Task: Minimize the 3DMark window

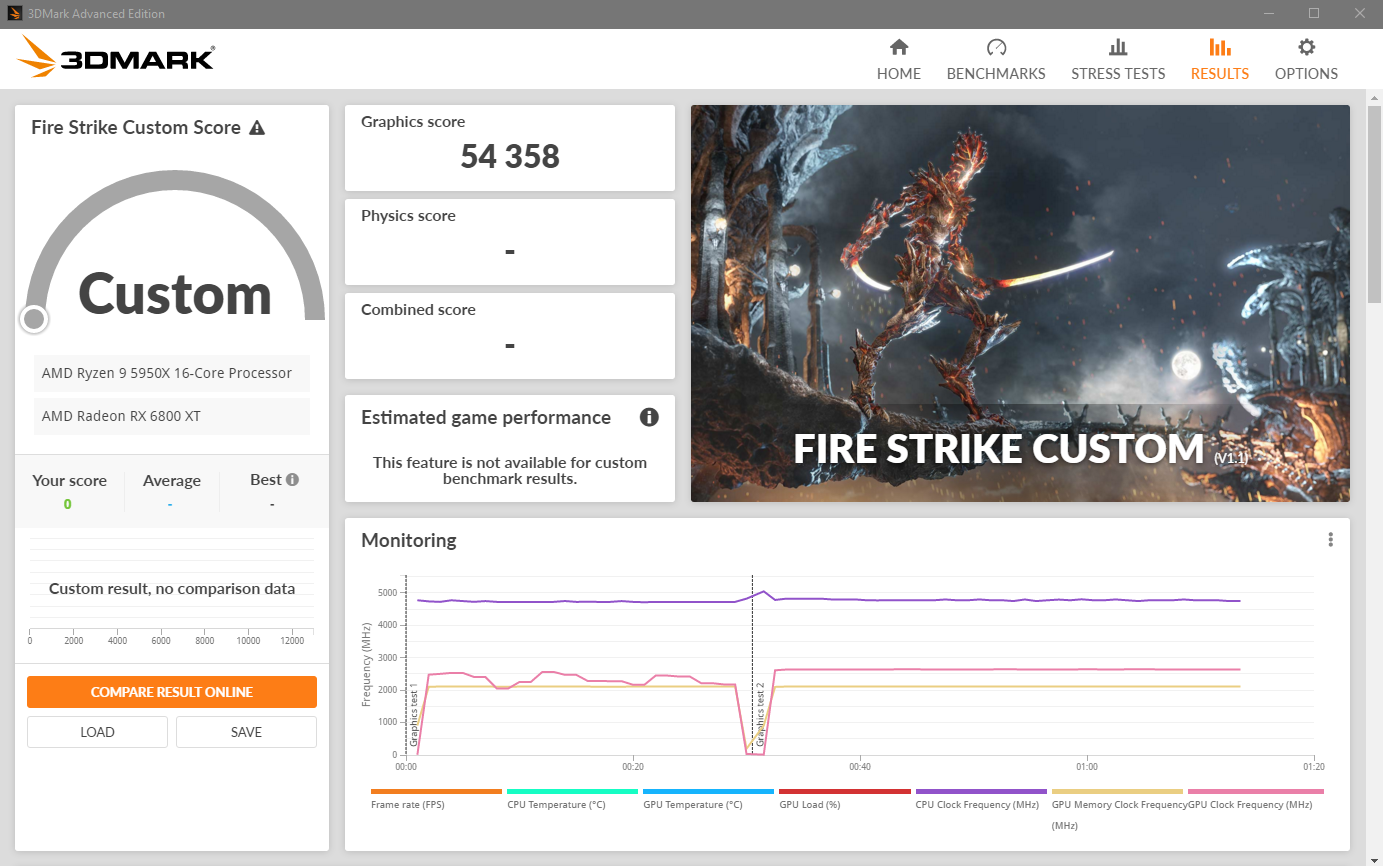Action: [x=1269, y=14]
